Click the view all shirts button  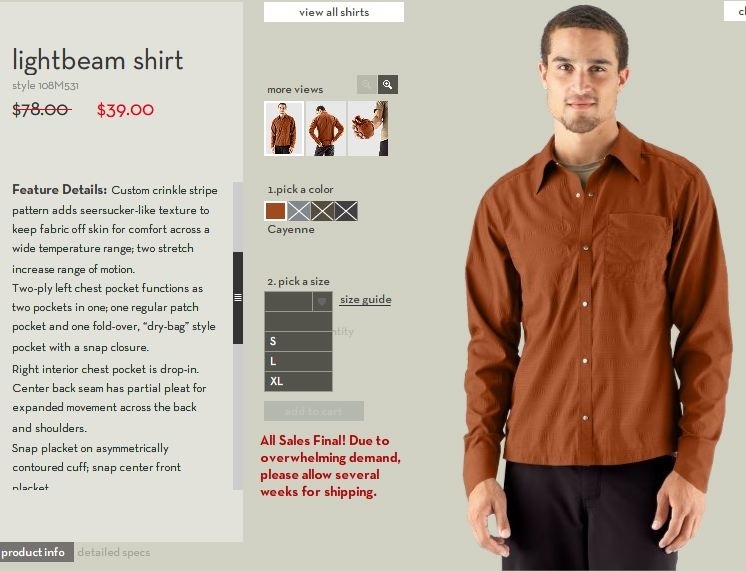(334, 12)
